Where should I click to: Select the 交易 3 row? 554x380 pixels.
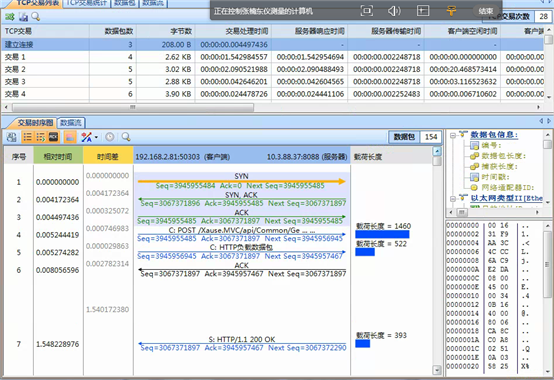272,82
